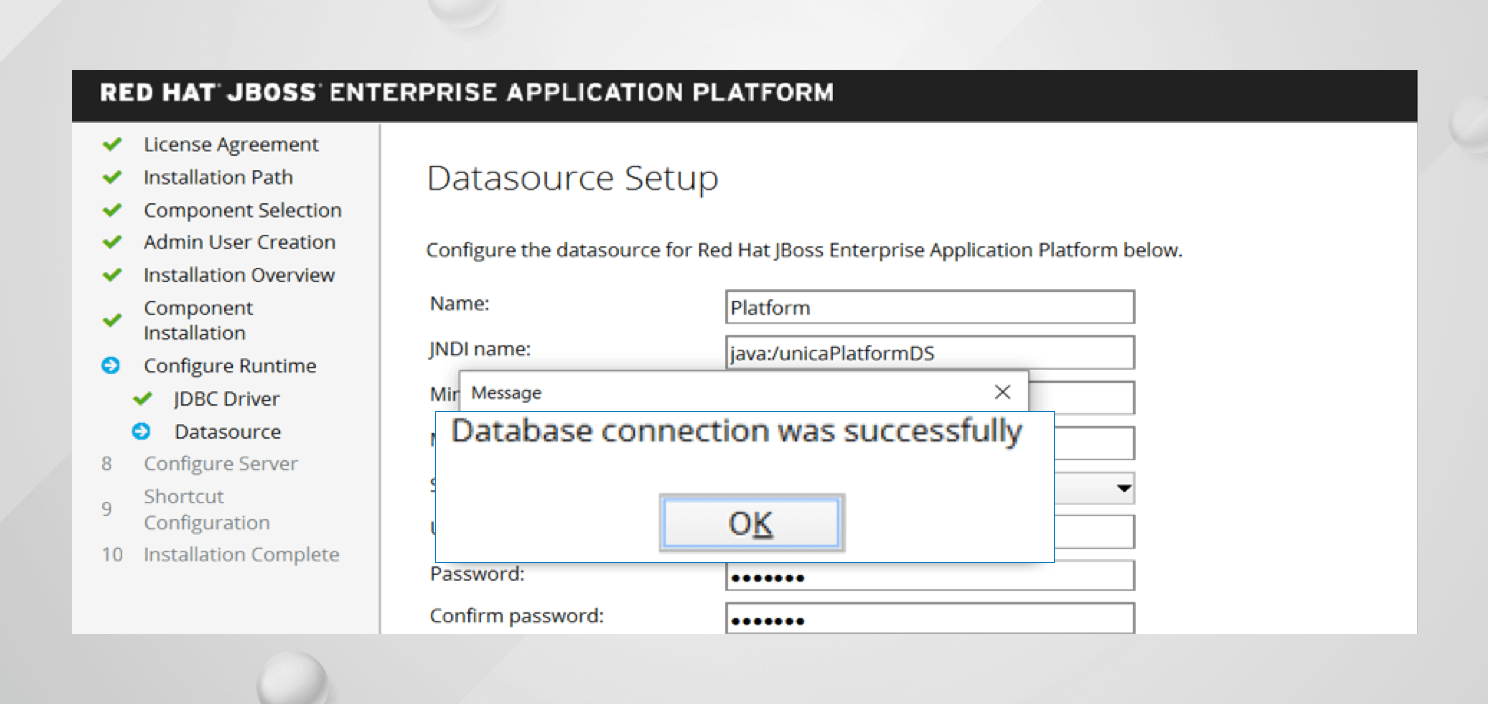Select the Component Installation step label
1488x704 pixels.
[x=198, y=320]
